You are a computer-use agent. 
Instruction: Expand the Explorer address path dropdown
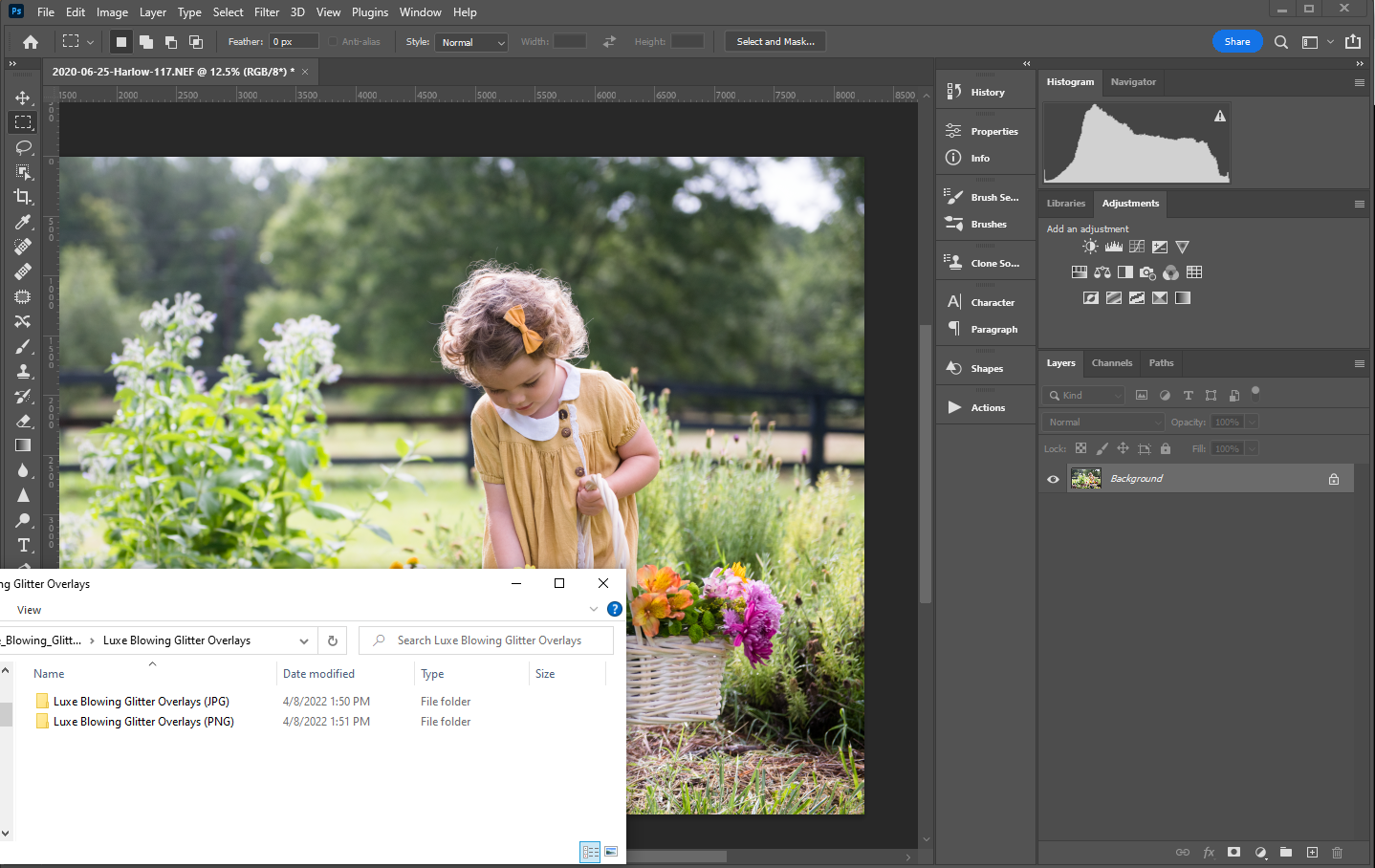click(x=303, y=640)
